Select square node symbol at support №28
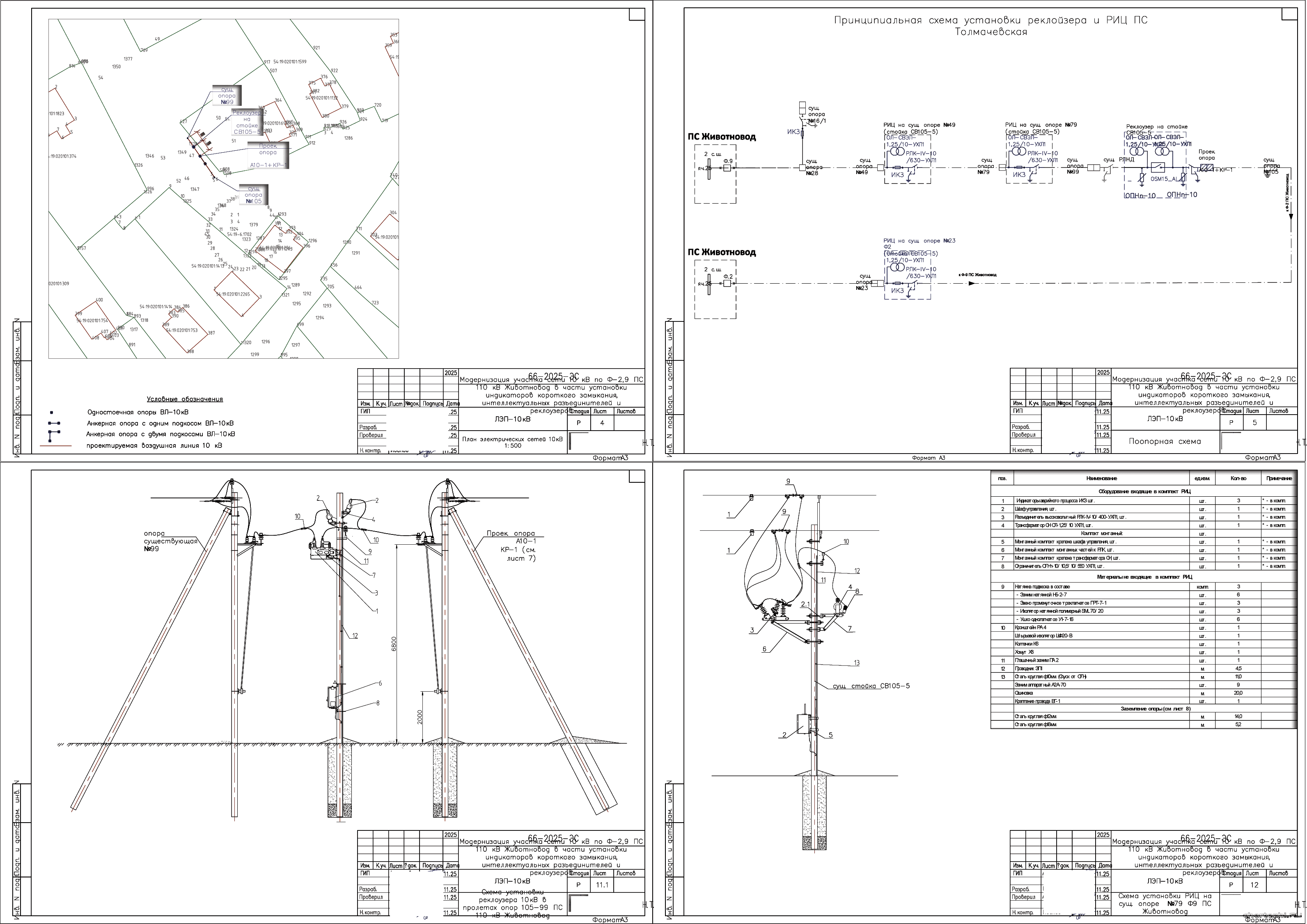The height and width of the screenshot is (924, 1307). (803, 168)
